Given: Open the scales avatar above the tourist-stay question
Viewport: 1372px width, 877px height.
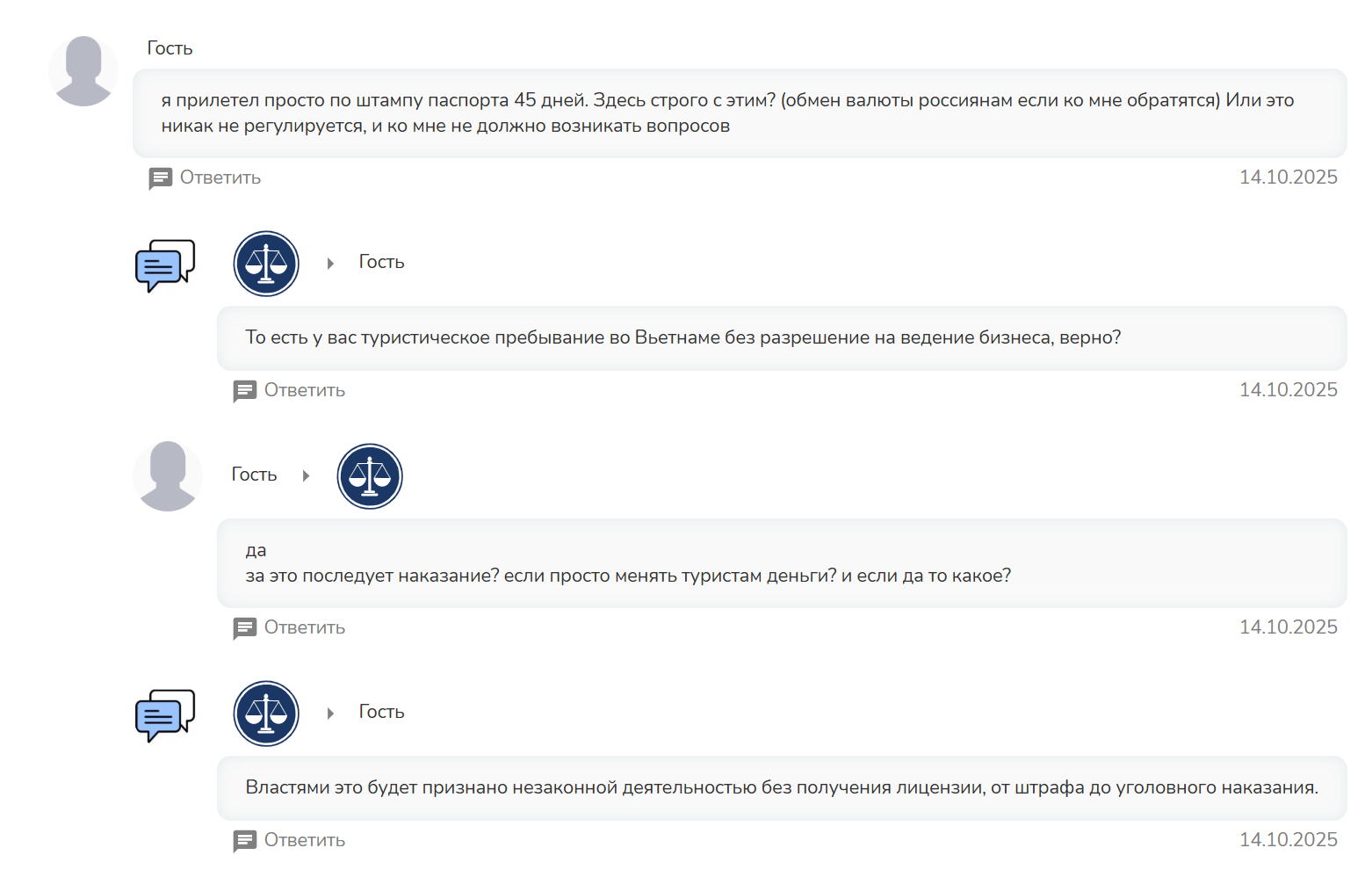Looking at the screenshot, I should (266, 264).
